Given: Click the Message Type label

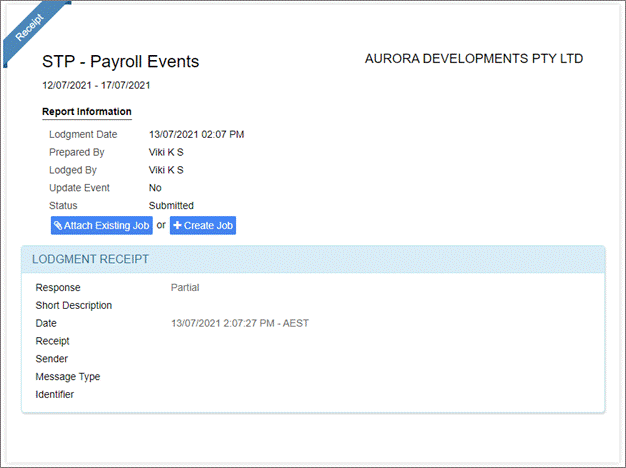Looking at the screenshot, I should click(68, 377).
